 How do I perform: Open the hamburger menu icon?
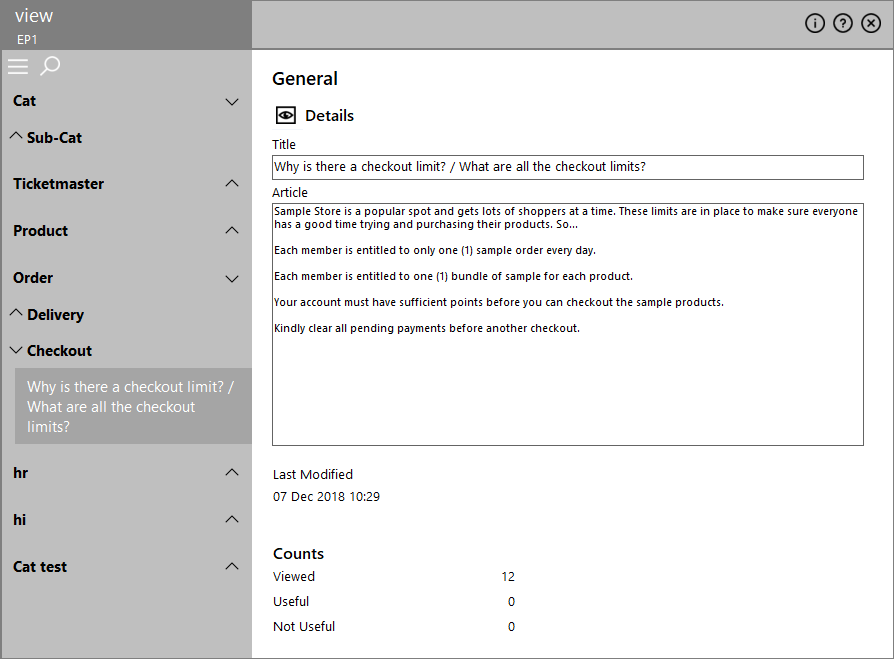(18, 66)
